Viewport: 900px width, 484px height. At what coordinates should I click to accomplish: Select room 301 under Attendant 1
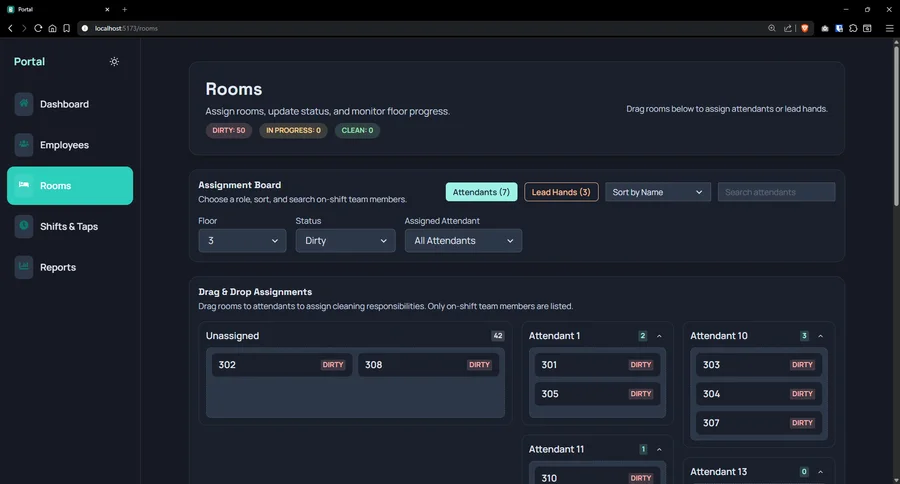tap(597, 365)
